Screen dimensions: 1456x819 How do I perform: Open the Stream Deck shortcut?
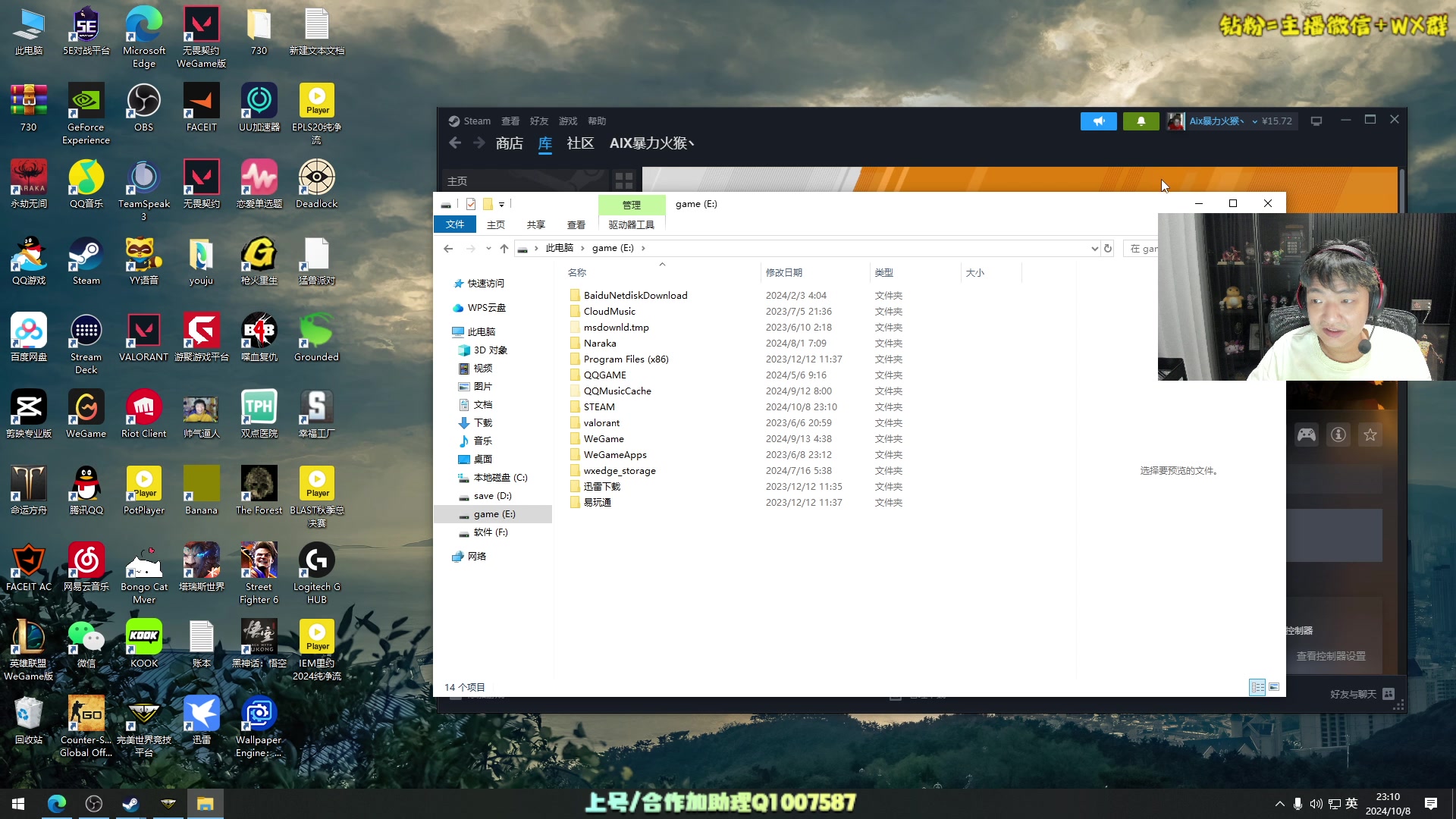click(86, 344)
